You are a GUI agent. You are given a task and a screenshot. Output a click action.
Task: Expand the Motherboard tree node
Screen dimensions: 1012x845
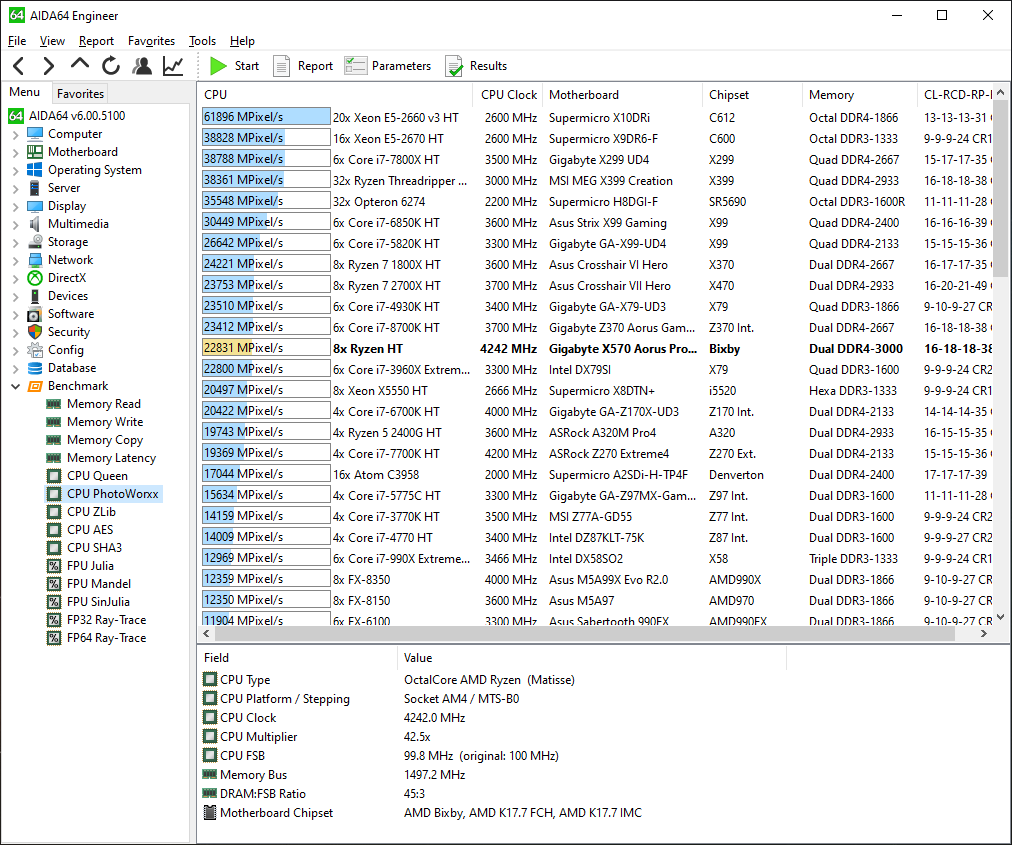coord(15,152)
